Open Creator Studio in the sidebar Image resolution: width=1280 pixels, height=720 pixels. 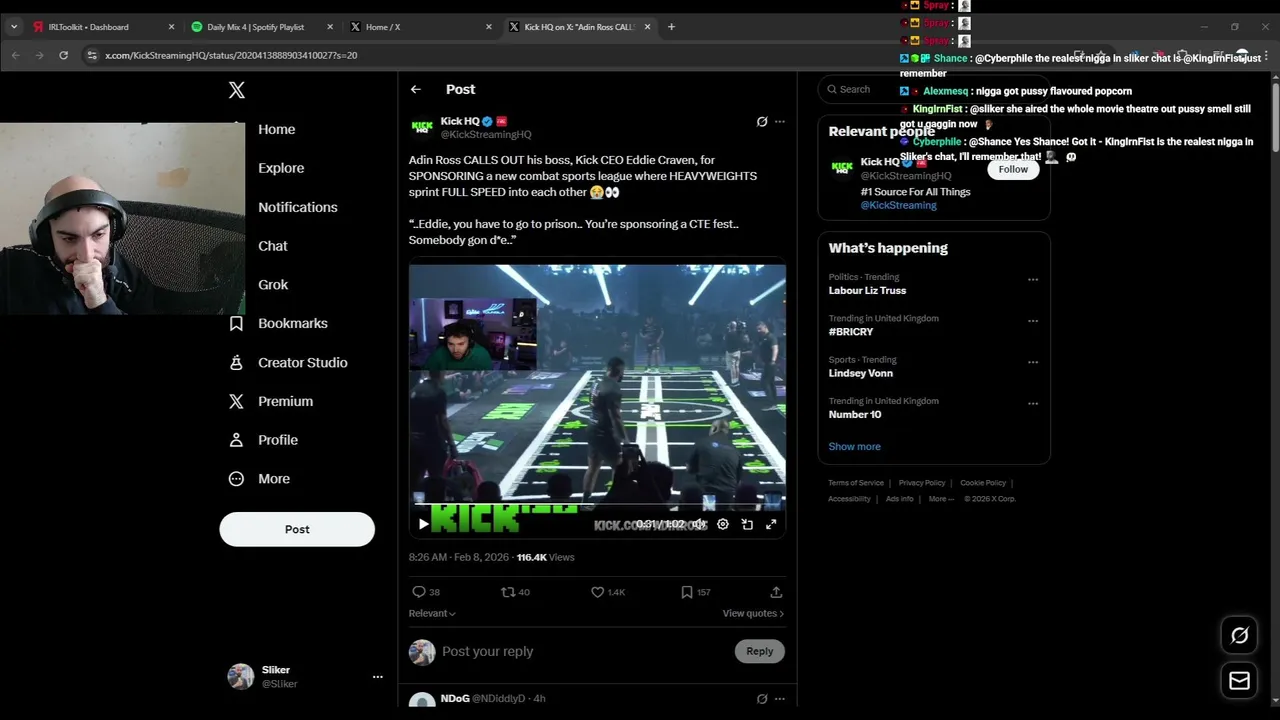pyautogui.click(x=289, y=363)
